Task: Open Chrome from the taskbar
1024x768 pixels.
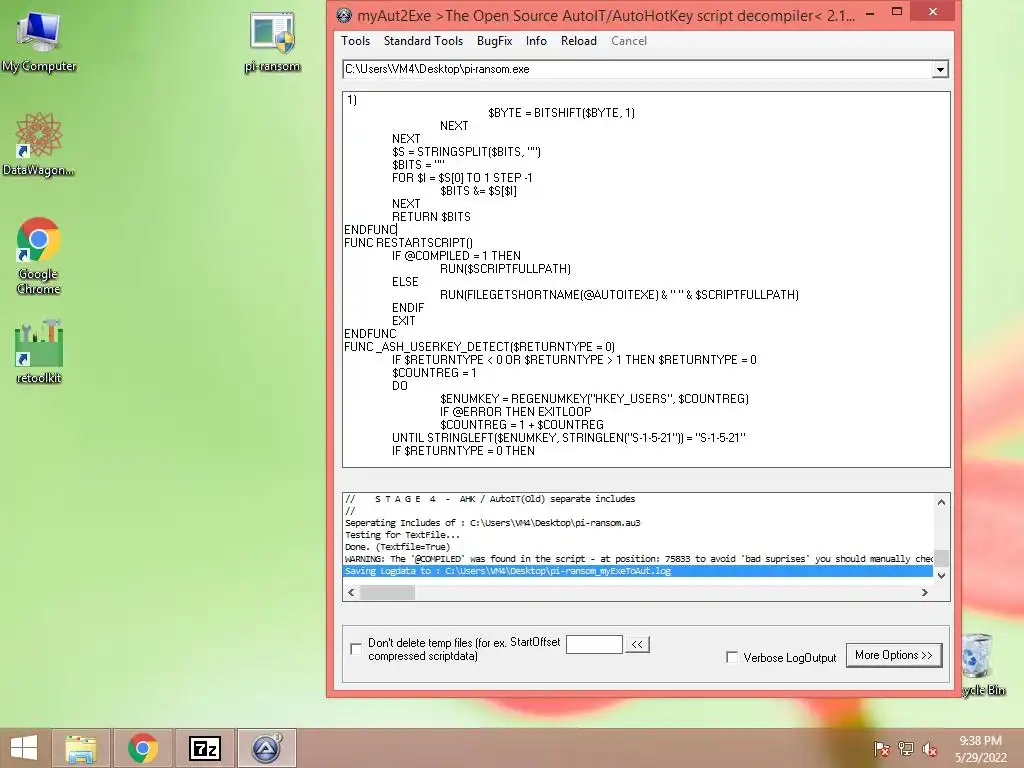Action: (143, 748)
